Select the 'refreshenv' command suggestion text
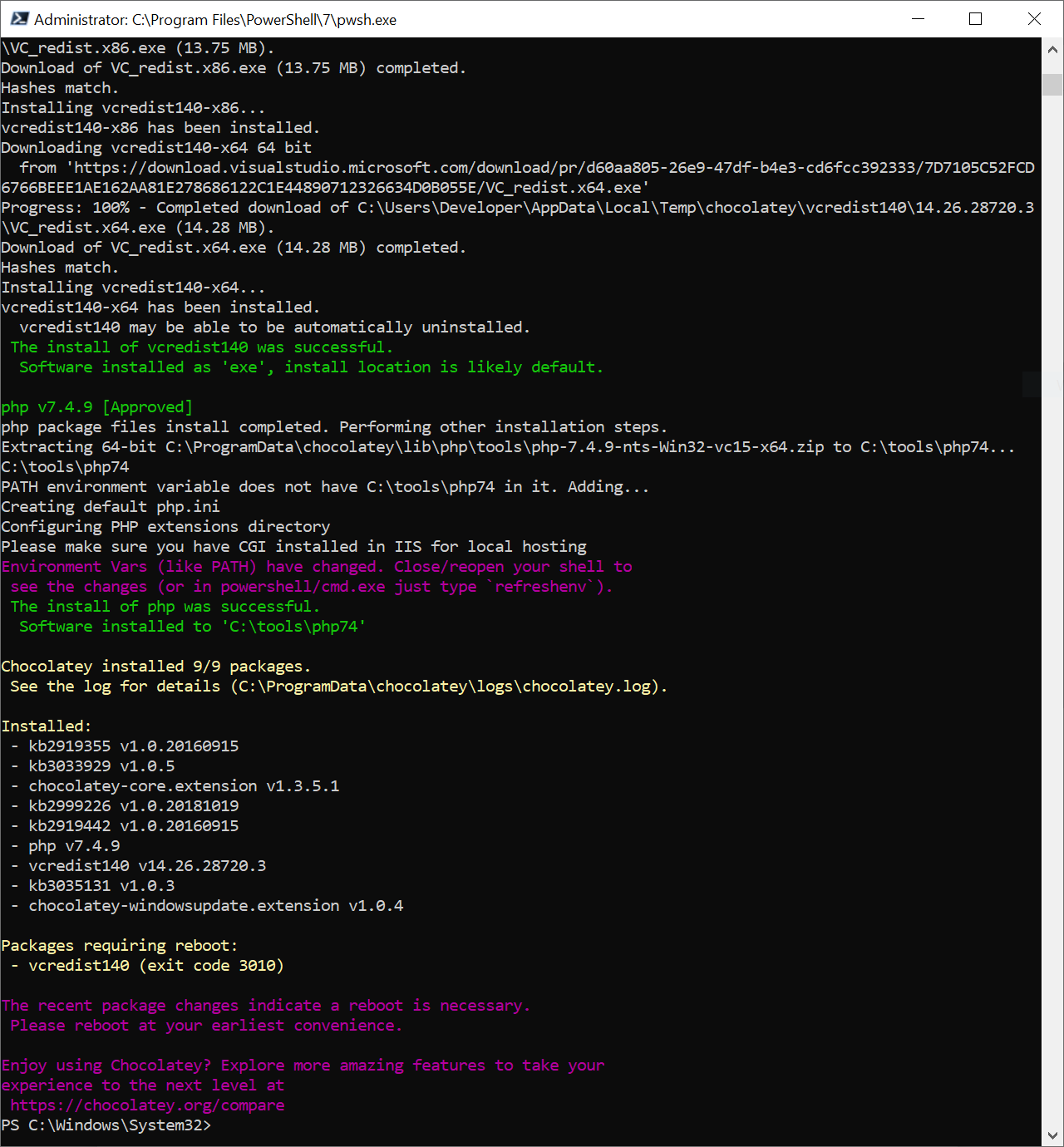This screenshot has height=1147, width=1064. (540, 586)
